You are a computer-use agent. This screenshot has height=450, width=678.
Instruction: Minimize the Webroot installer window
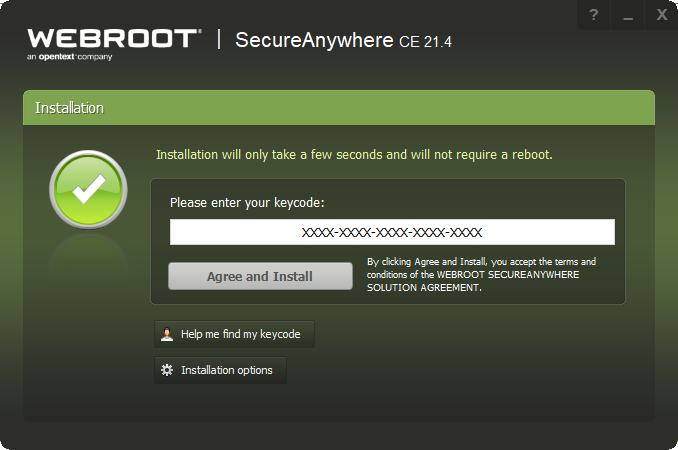[628, 15]
